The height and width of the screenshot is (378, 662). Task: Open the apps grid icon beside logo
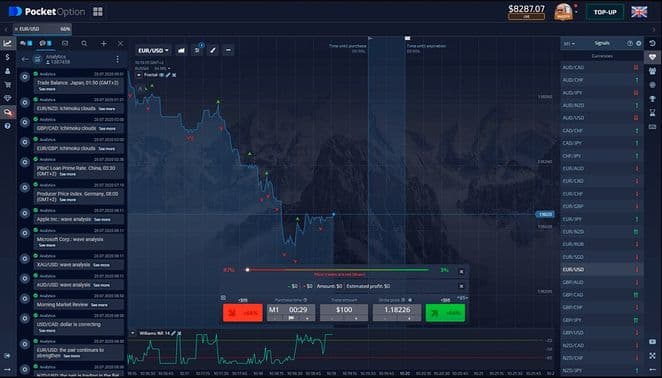[x=98, y=11]
